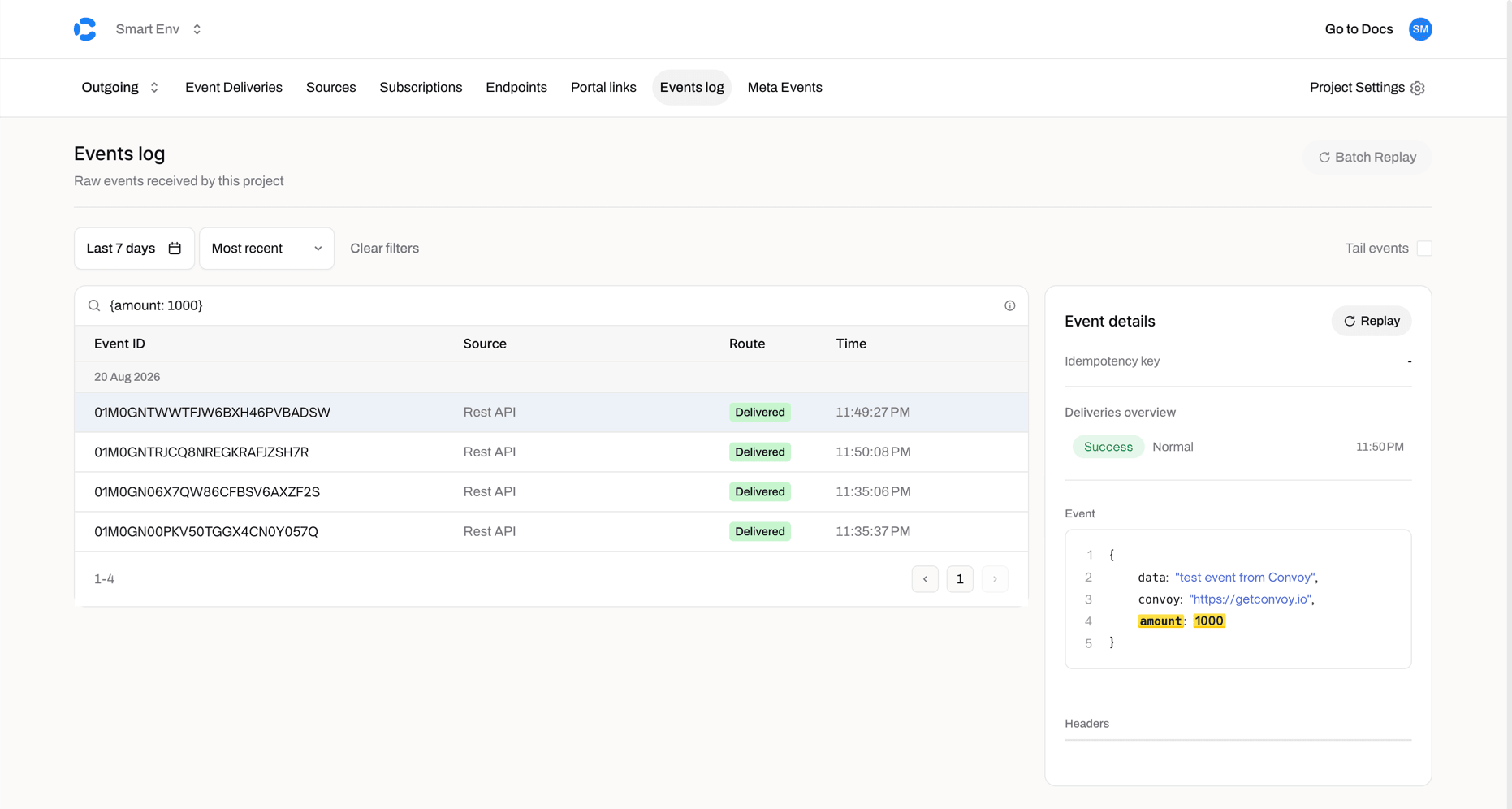Click the Batch Replay button
Screen dimensions: 1512x809
pos(1367,158)
